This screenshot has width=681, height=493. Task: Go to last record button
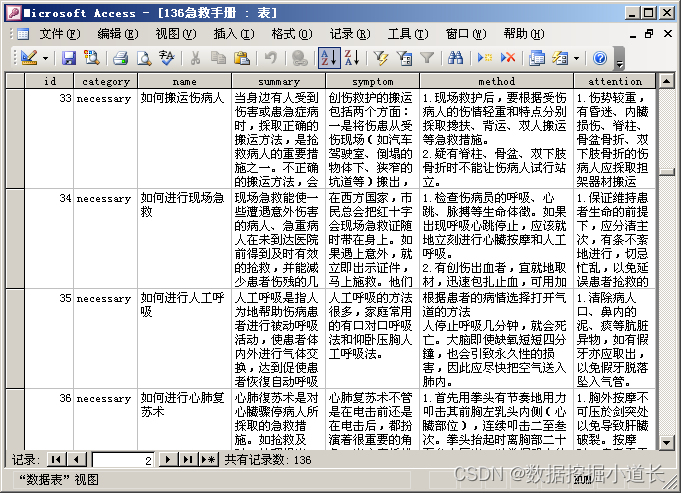pos(188,460)
